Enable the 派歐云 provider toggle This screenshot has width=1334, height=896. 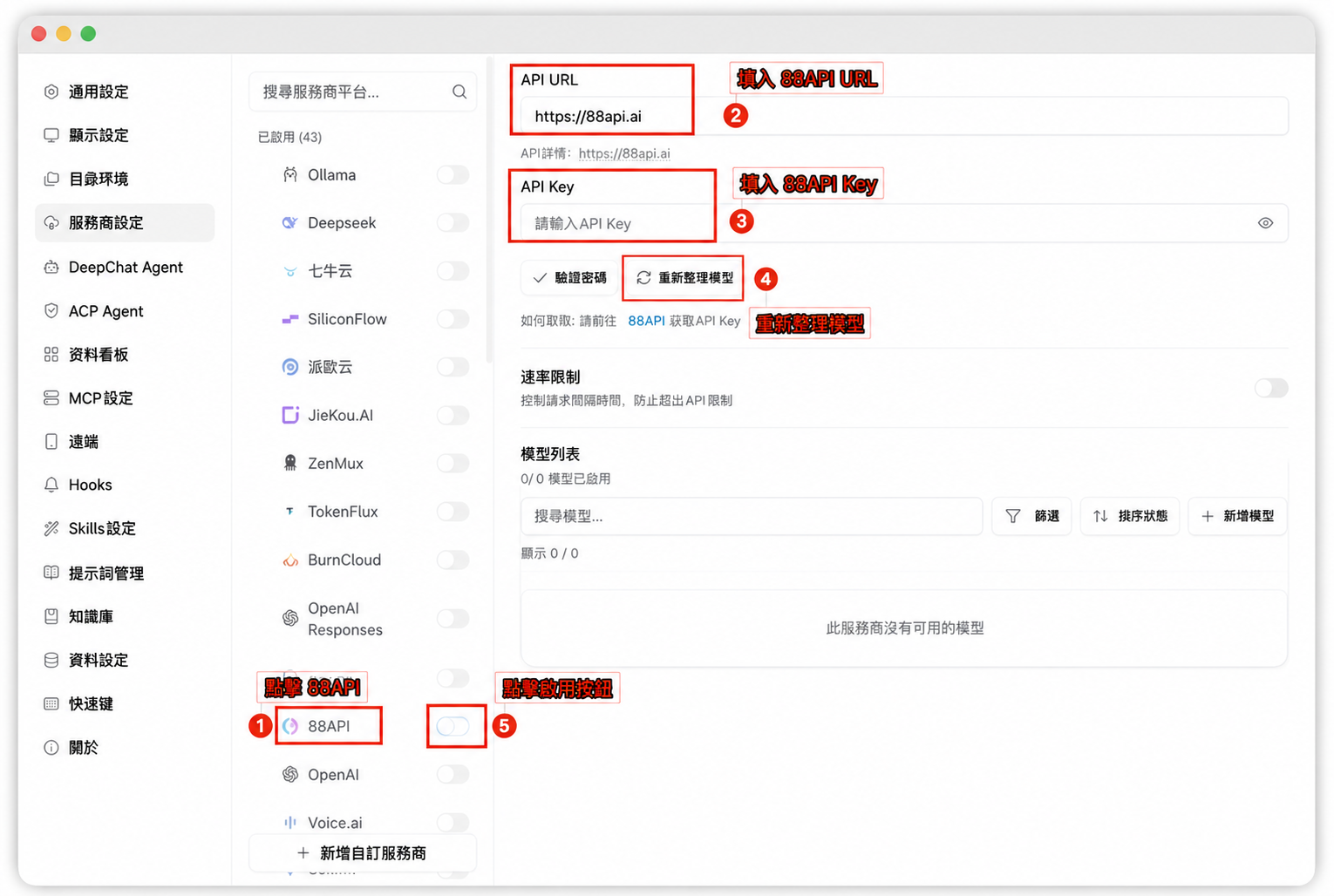point(453,367)
